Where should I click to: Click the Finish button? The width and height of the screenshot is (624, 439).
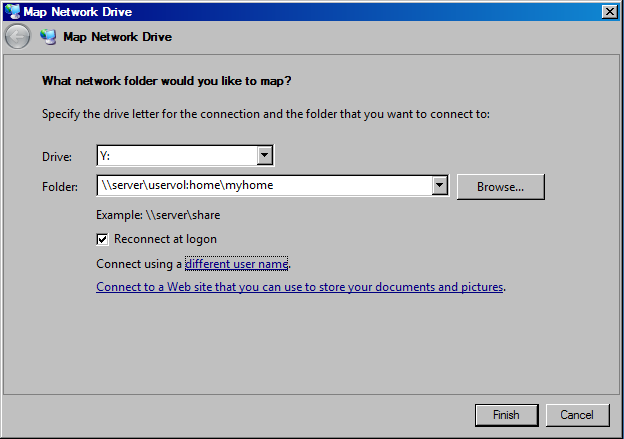pos(506,415)
